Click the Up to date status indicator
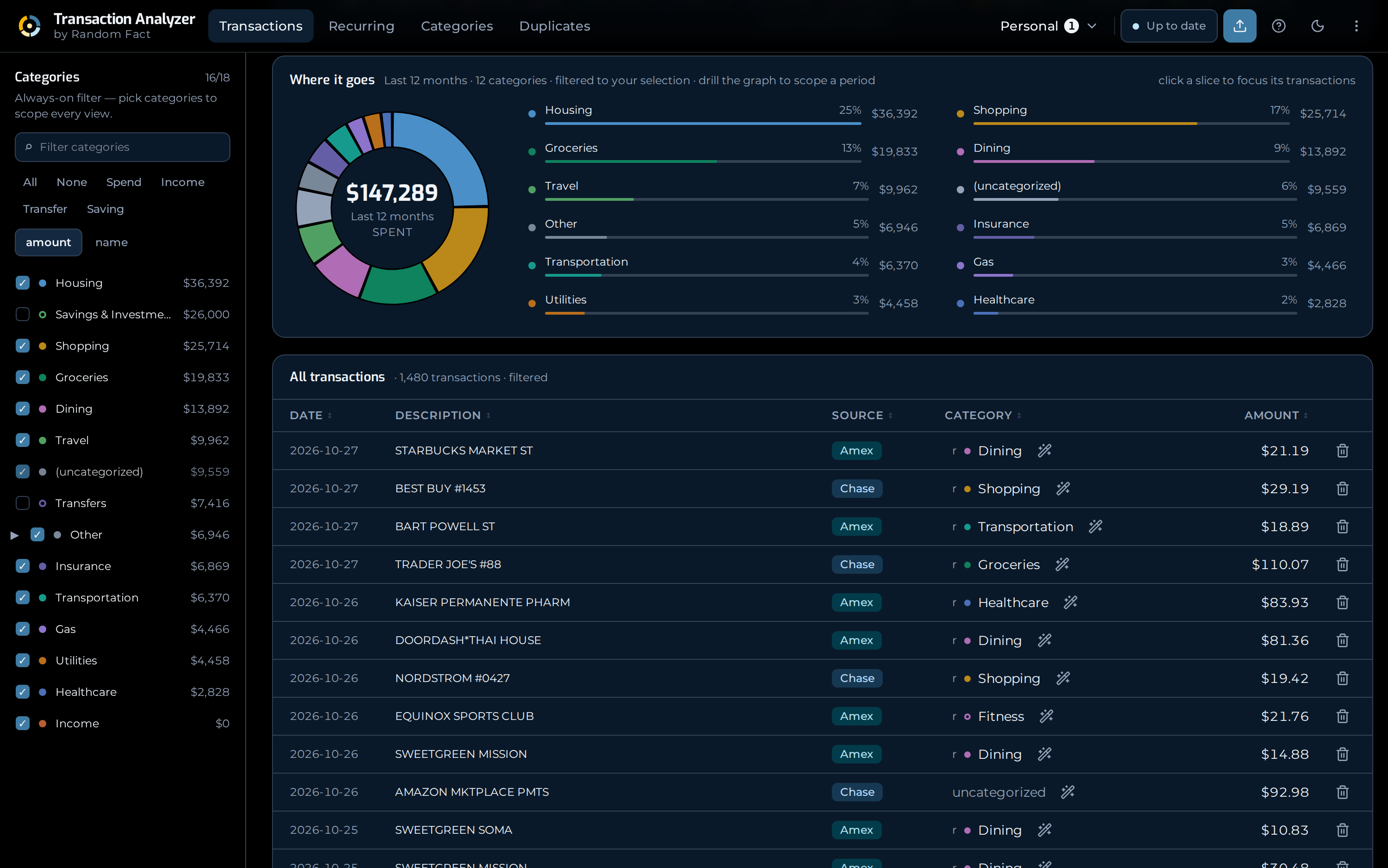This screenshot has width=1388, height=868. [1168, 26]
